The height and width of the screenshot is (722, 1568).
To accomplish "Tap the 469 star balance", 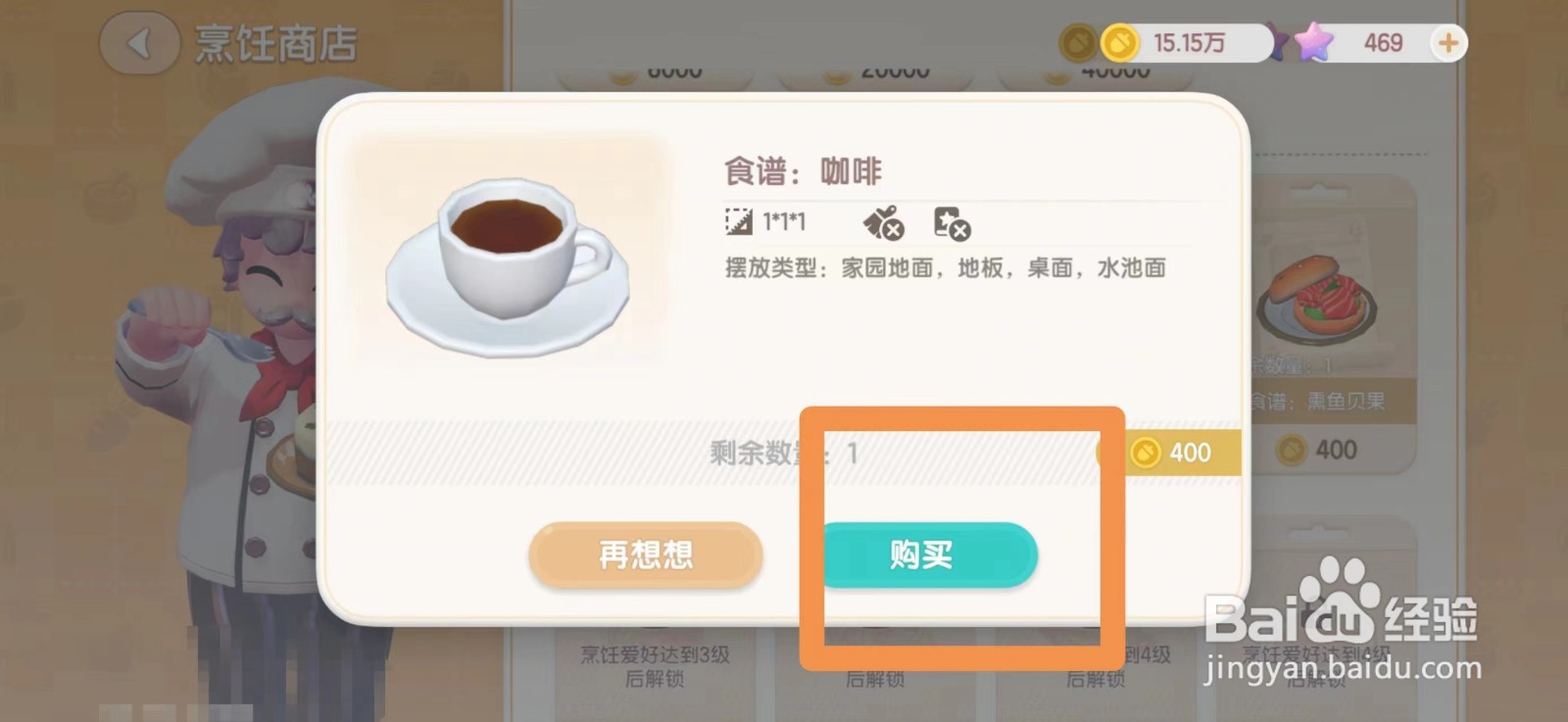I will [x=1383, y=43].
